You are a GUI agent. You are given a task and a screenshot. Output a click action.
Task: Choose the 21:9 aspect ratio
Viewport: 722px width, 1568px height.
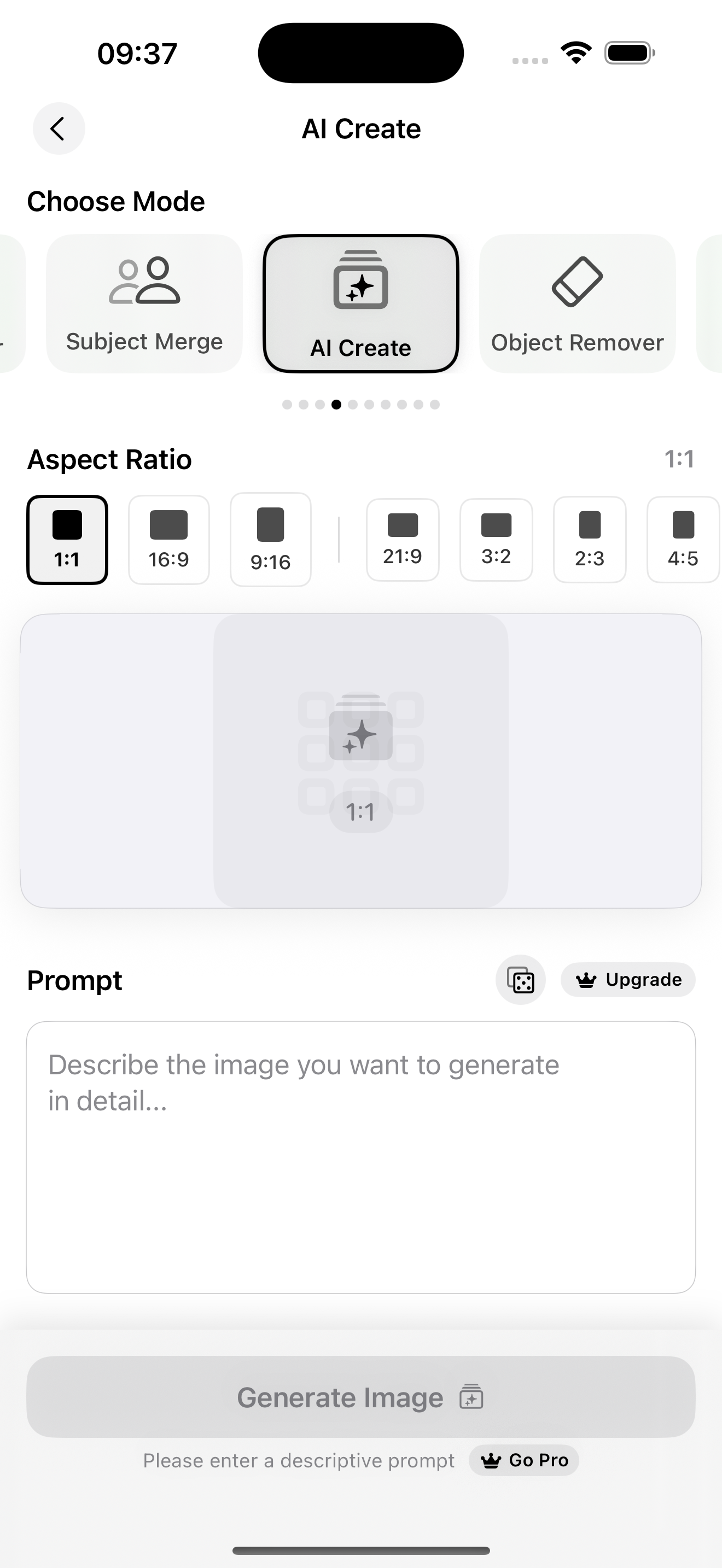tap(403, 539)
